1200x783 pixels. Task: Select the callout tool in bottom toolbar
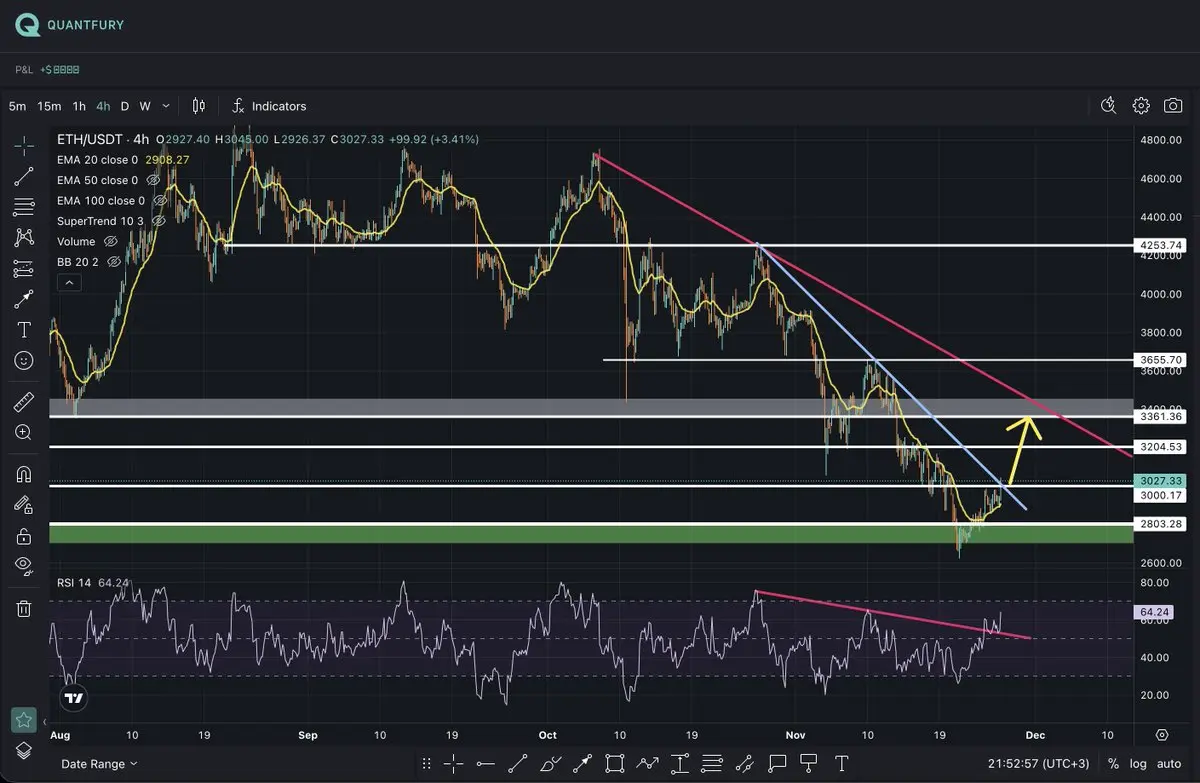[x=777, y=763]
